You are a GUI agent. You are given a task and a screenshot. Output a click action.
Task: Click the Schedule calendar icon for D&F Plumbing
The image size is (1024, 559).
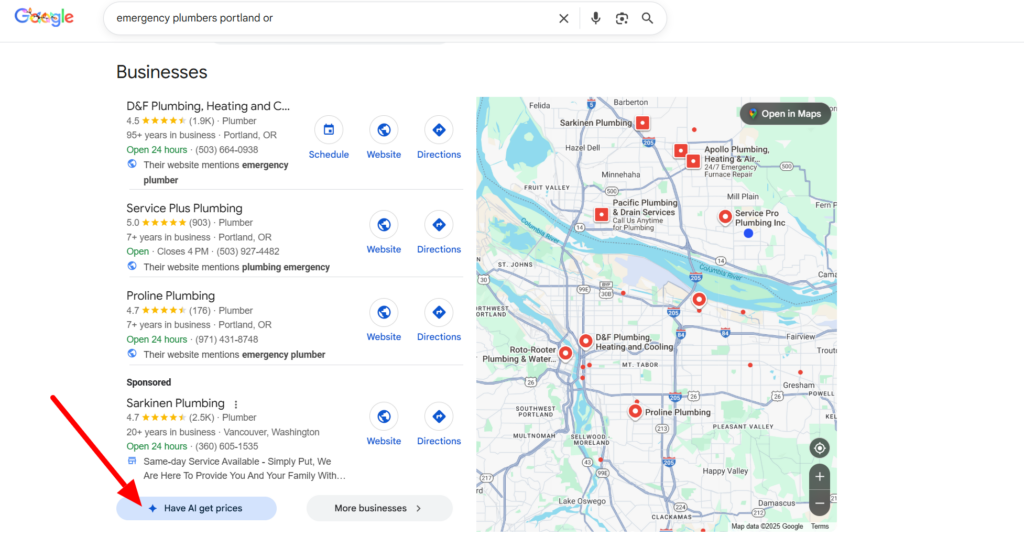(x=328, y=130)
